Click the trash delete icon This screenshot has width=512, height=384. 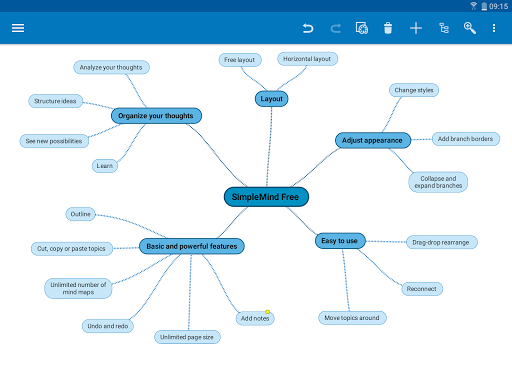pos(388,28)
